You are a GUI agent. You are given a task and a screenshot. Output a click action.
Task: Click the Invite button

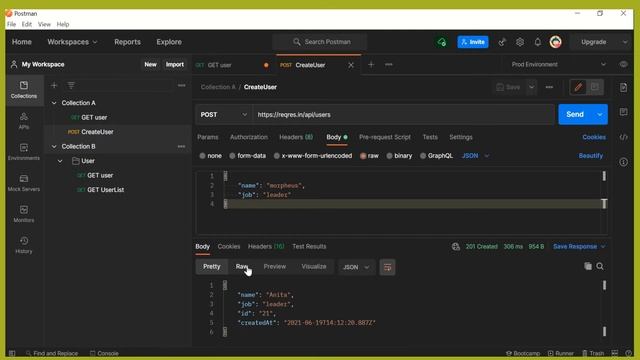(x=473, y=42)
